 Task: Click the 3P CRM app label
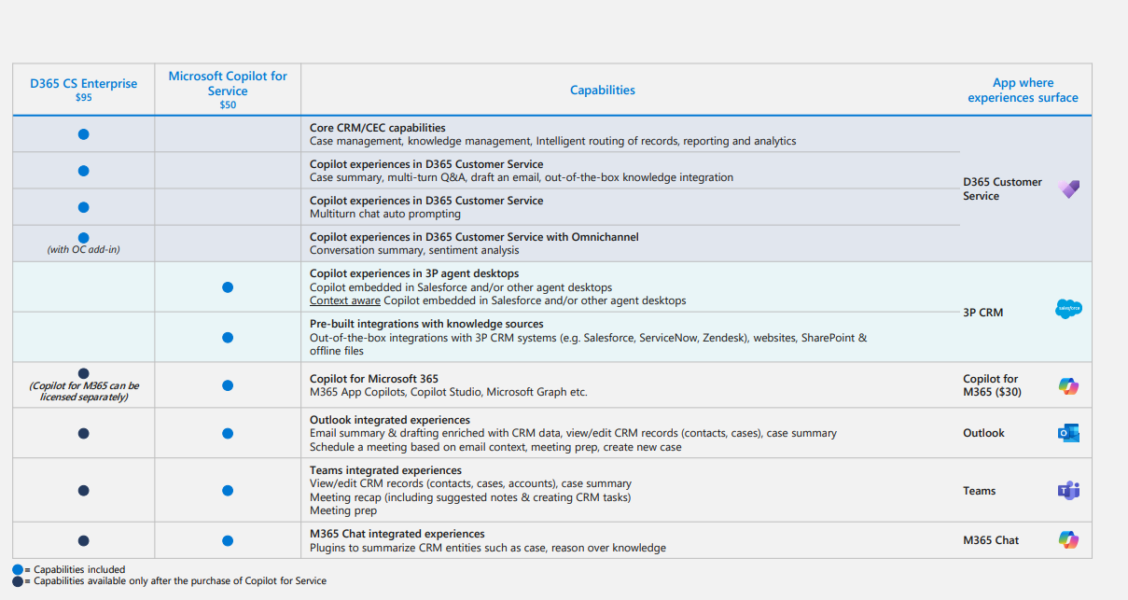pos(982,313)
